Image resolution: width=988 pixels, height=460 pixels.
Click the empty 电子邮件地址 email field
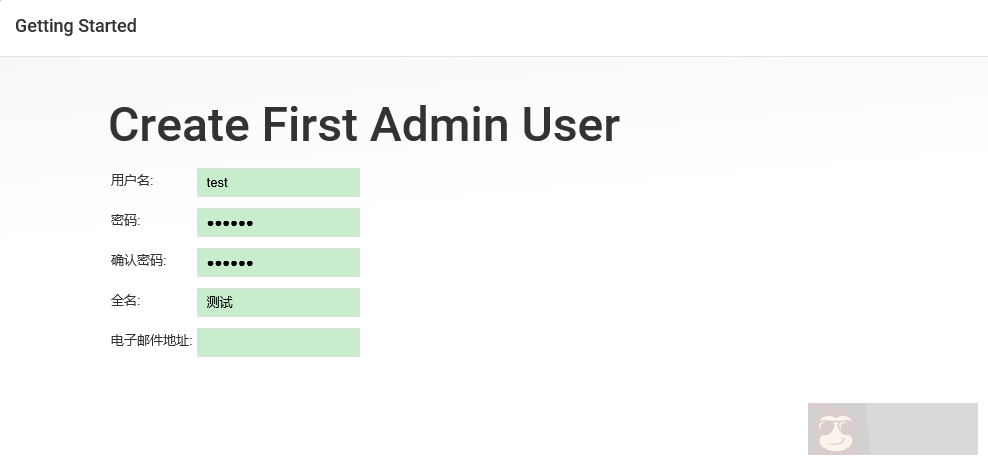(x=278, y=342)
